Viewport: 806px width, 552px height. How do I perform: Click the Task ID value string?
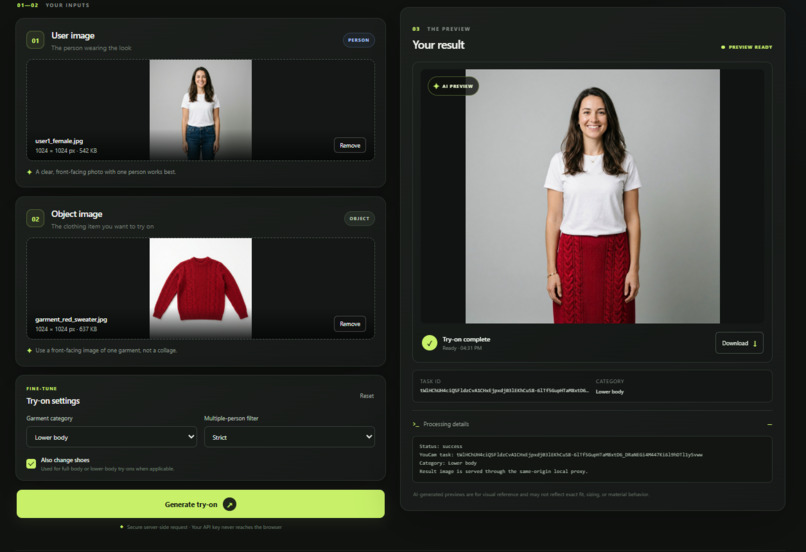pyautogui.click(x=504, y=391)
